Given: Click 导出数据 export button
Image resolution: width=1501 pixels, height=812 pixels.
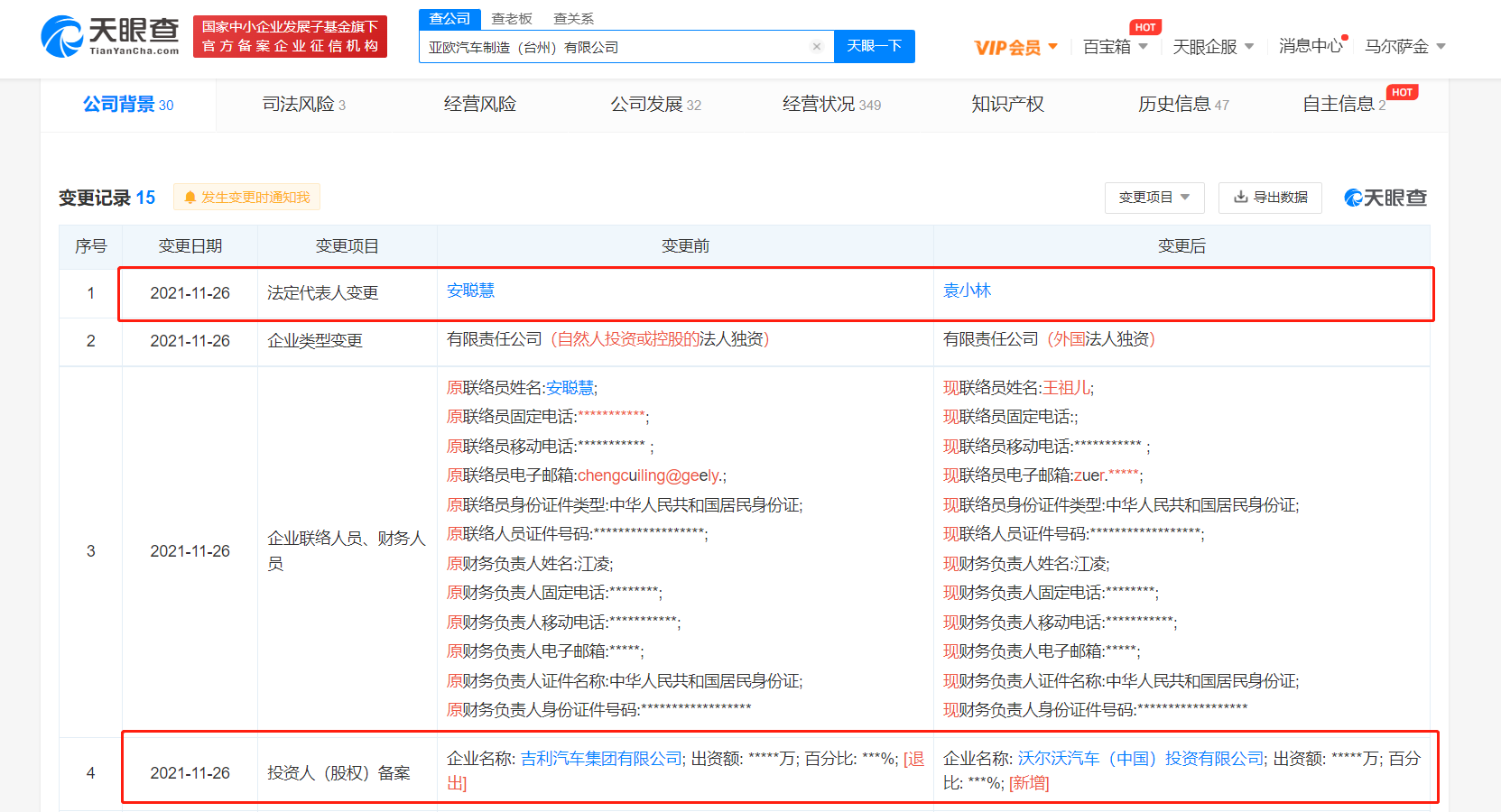Looking at the screenshot, I should [1270, 198].
